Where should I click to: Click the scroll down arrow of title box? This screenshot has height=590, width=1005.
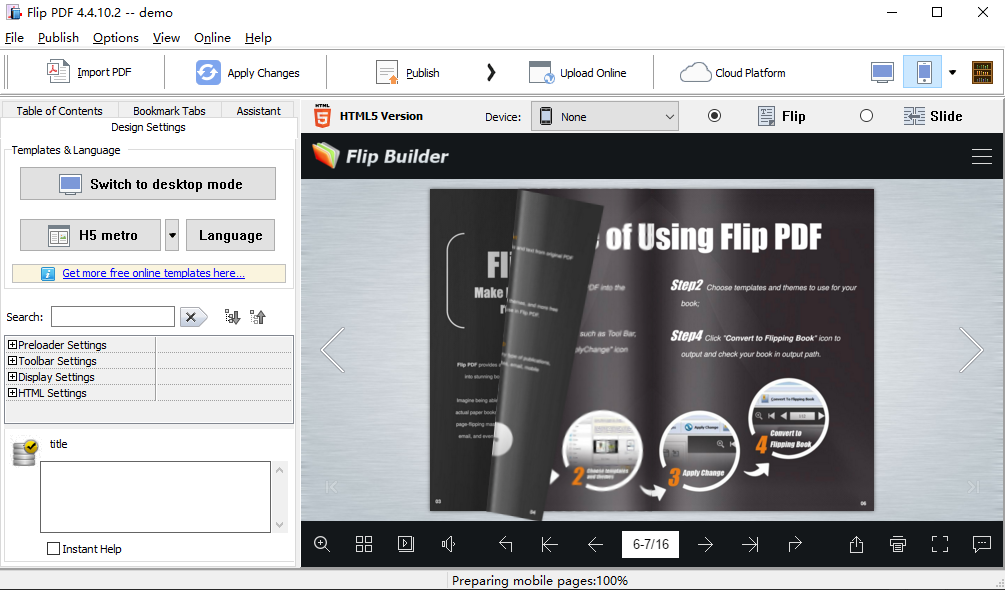(279, 525)
